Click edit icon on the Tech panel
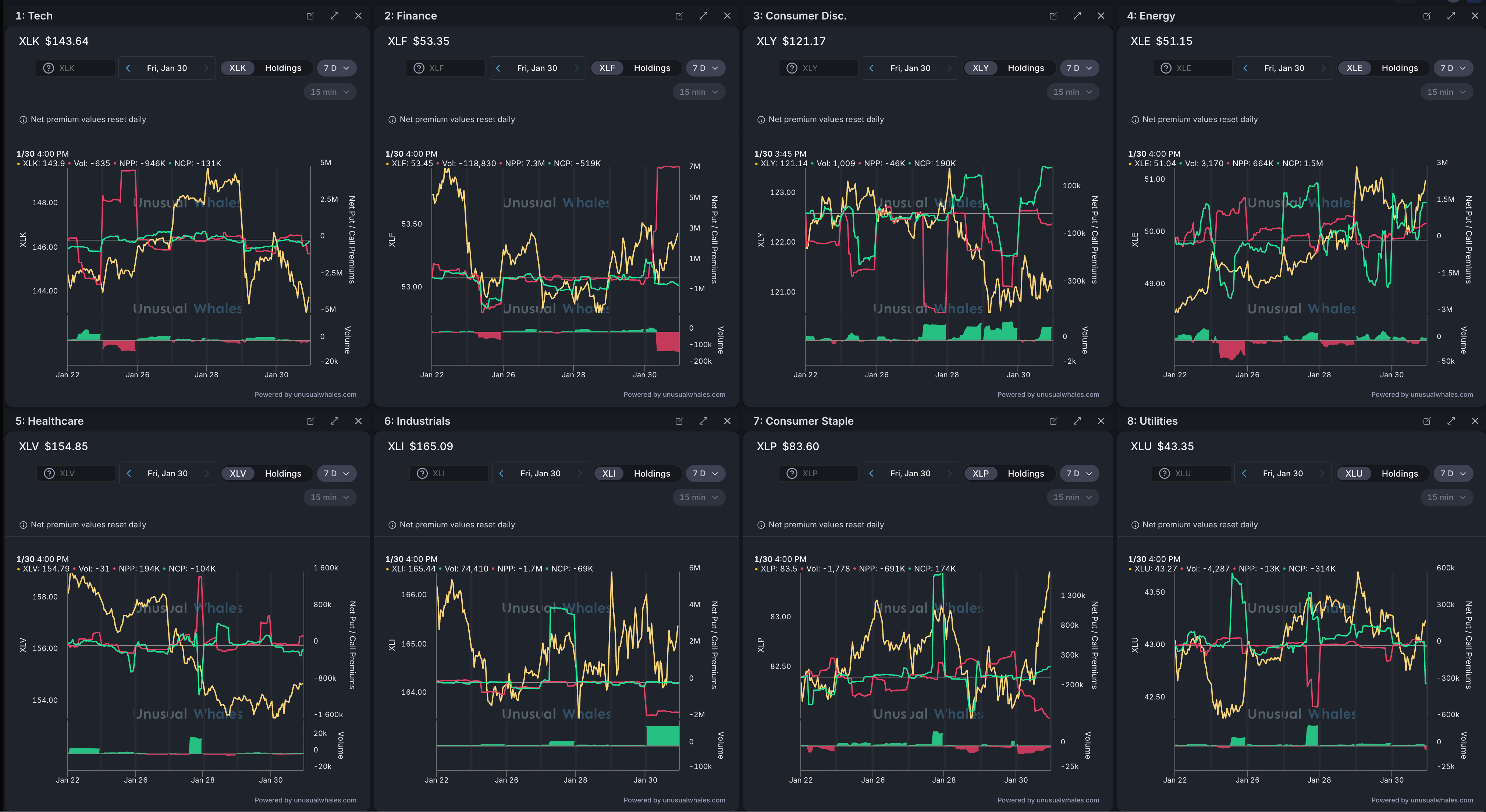The width and height of the screenshot is (1486, 812). pyautogui.click(x=310, y=16)
